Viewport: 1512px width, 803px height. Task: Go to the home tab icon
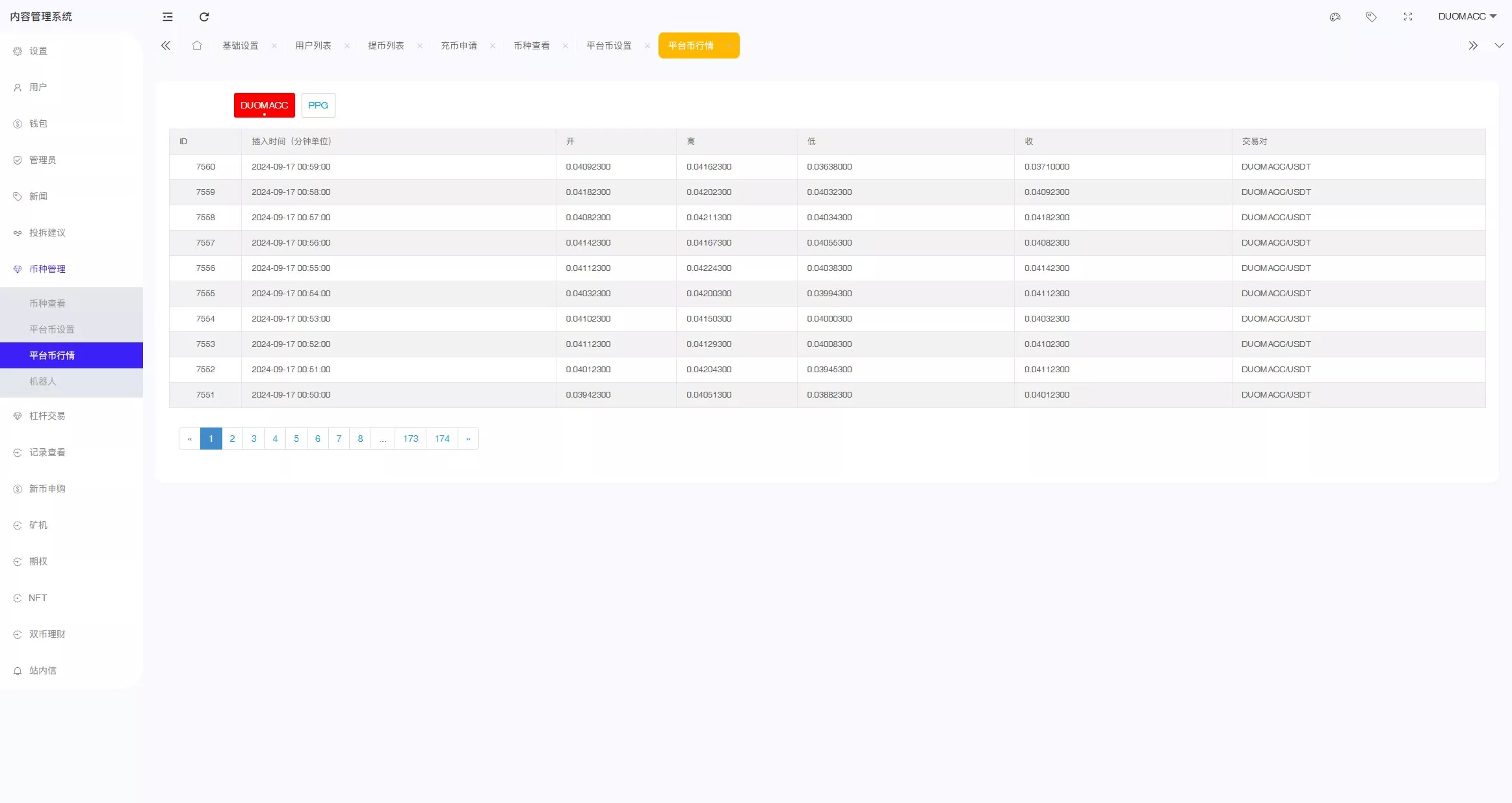coord(197,45)
